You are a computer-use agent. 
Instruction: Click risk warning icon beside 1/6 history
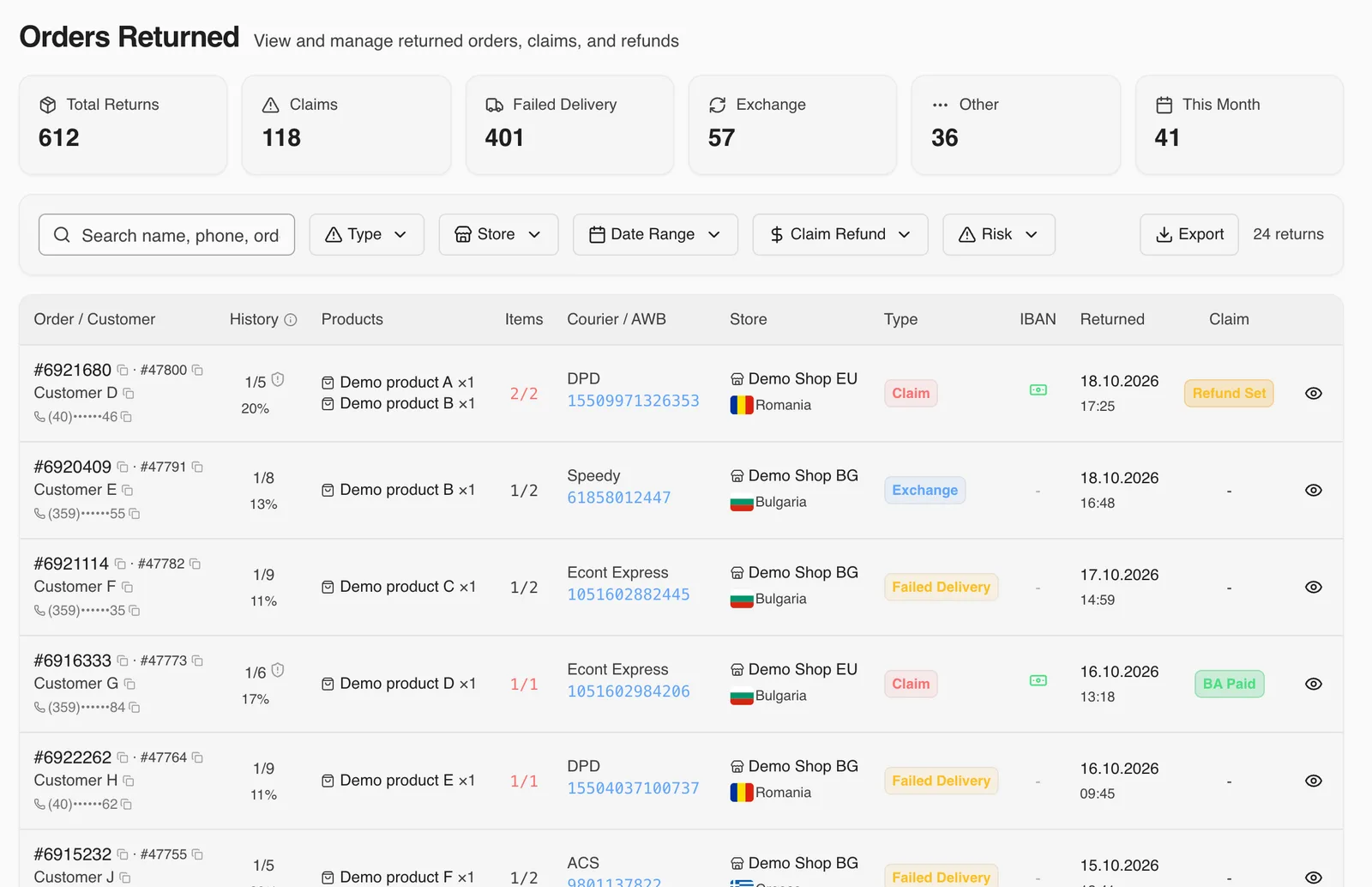pyautogui.click(x=278, y=671)
